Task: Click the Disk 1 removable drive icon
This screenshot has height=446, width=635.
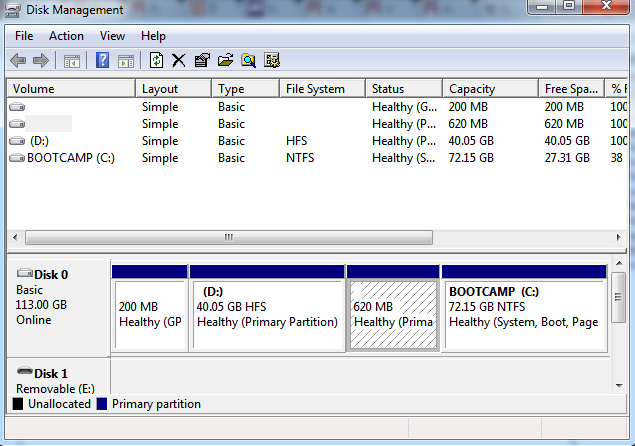Action: [x=25, y=371]
